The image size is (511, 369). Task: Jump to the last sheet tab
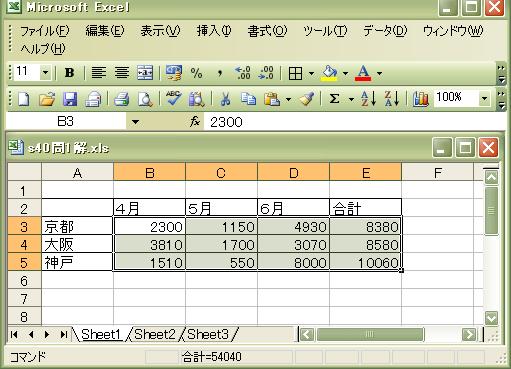click(64, 334)
